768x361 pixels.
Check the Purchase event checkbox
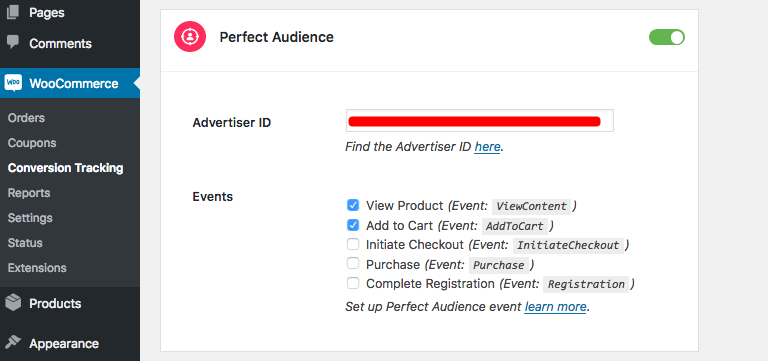click(x=353, y=264)
